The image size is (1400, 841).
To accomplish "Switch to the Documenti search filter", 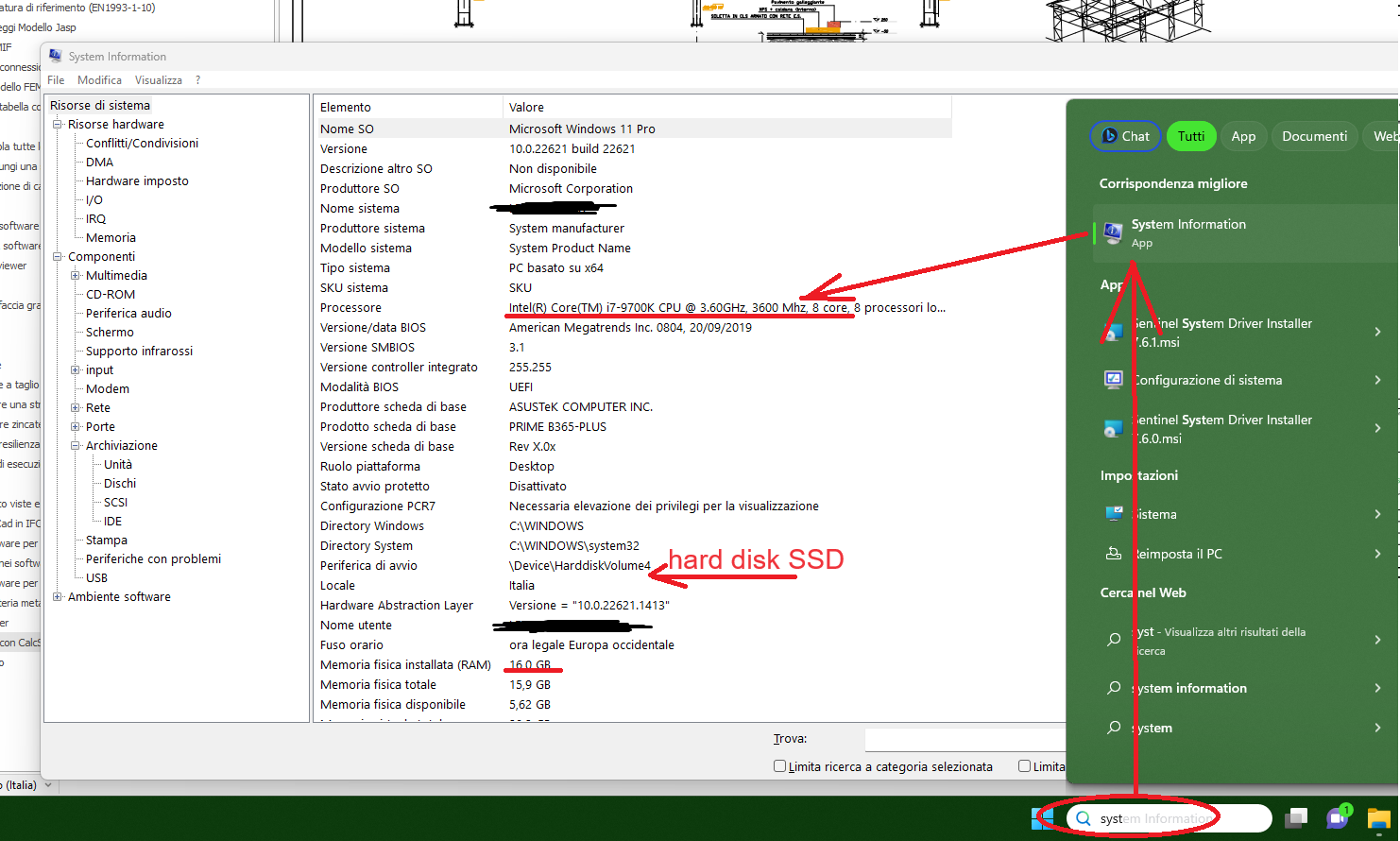I will click(x=1314, y=136).
